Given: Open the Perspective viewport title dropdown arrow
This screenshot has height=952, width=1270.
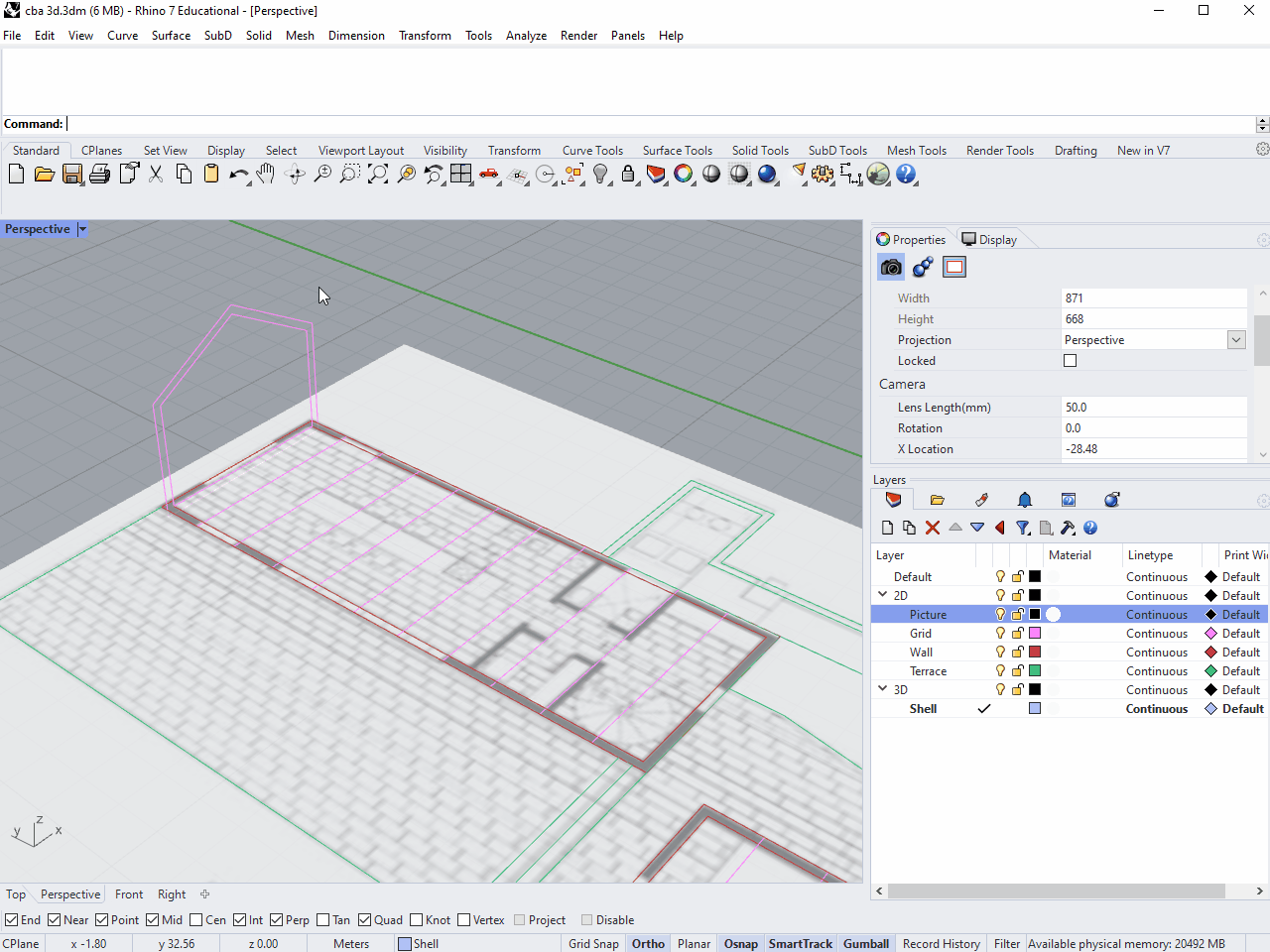Looking at the screenshot, I should 82,229.
